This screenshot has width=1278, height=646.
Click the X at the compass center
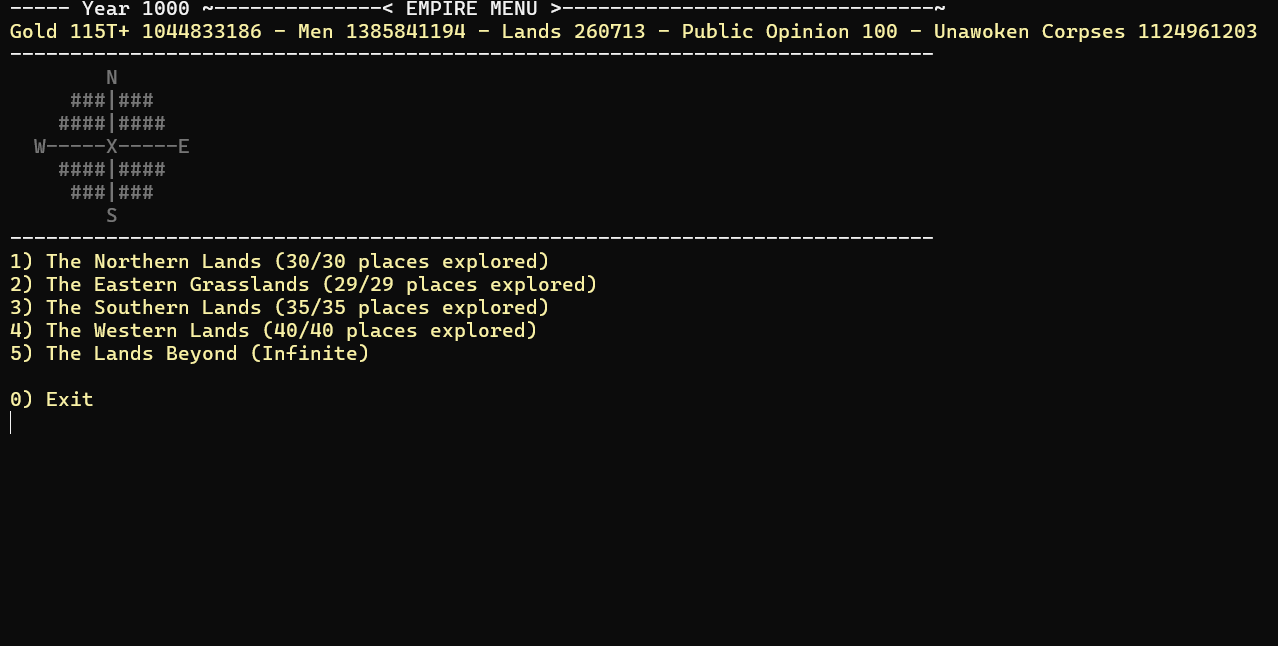point(112,147)
